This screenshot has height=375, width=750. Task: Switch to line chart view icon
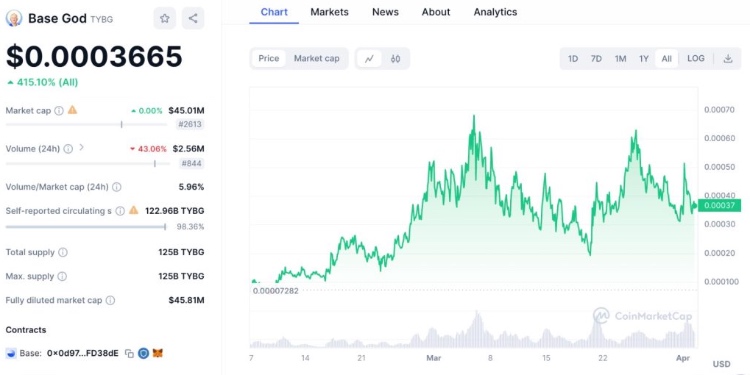point(369,59)
